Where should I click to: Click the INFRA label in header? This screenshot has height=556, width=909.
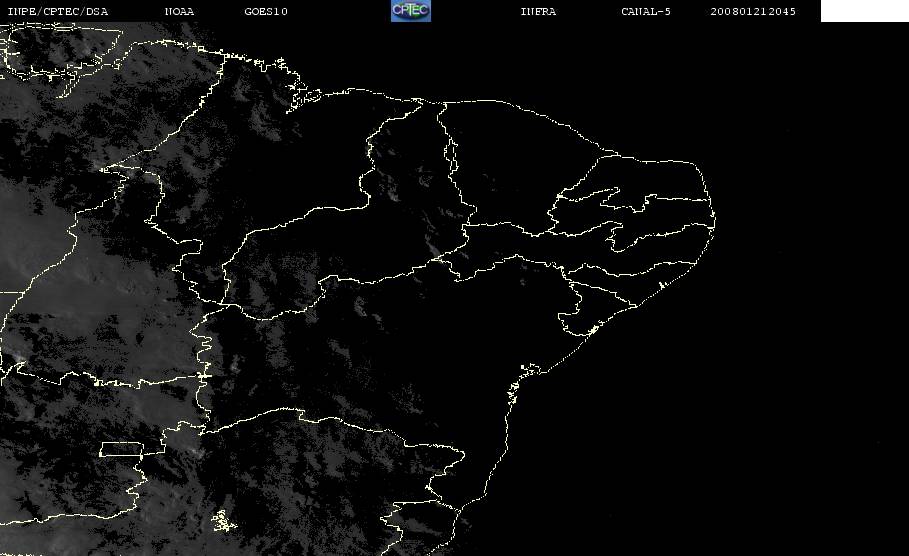point(538,12)
